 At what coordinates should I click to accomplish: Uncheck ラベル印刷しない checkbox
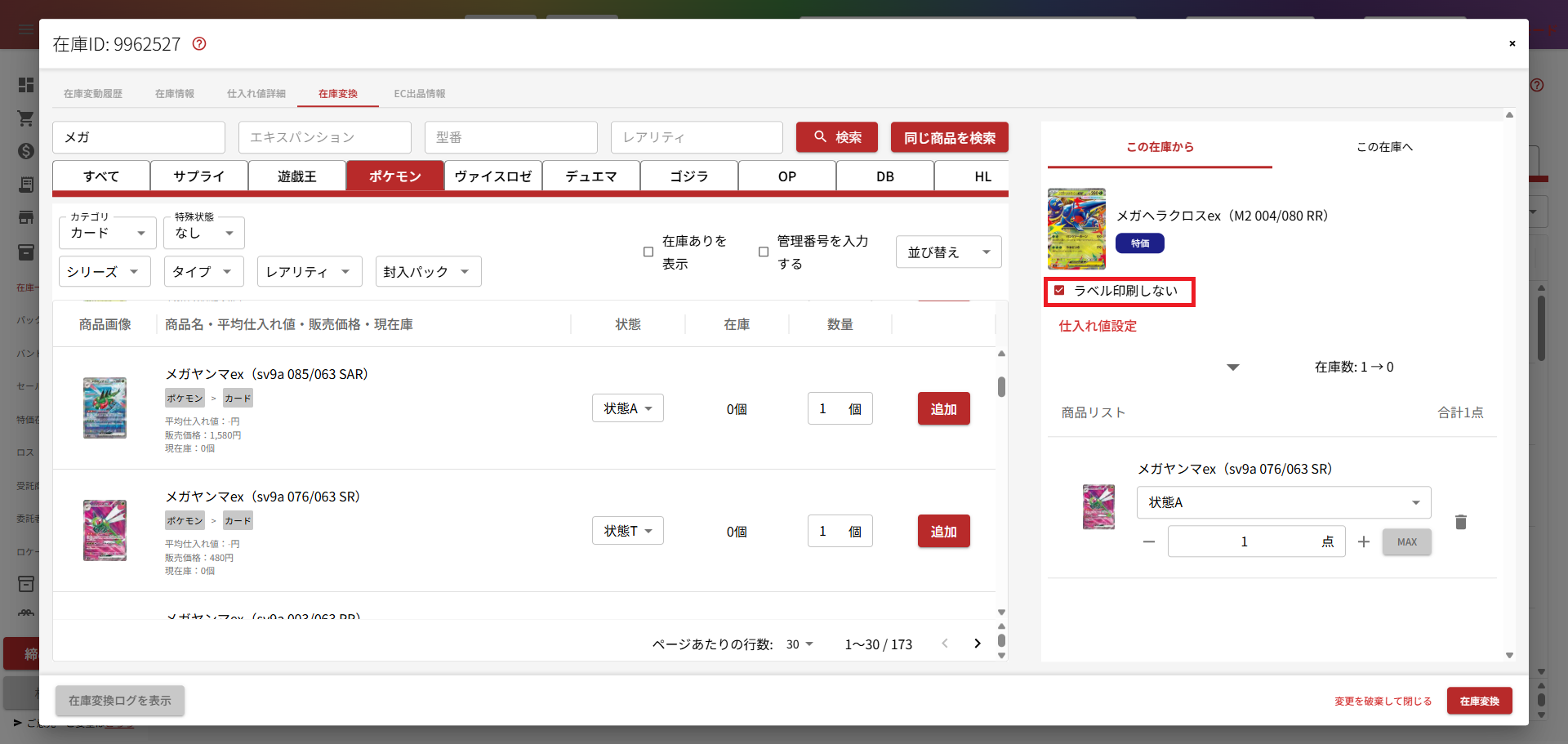click(1059, 291)
